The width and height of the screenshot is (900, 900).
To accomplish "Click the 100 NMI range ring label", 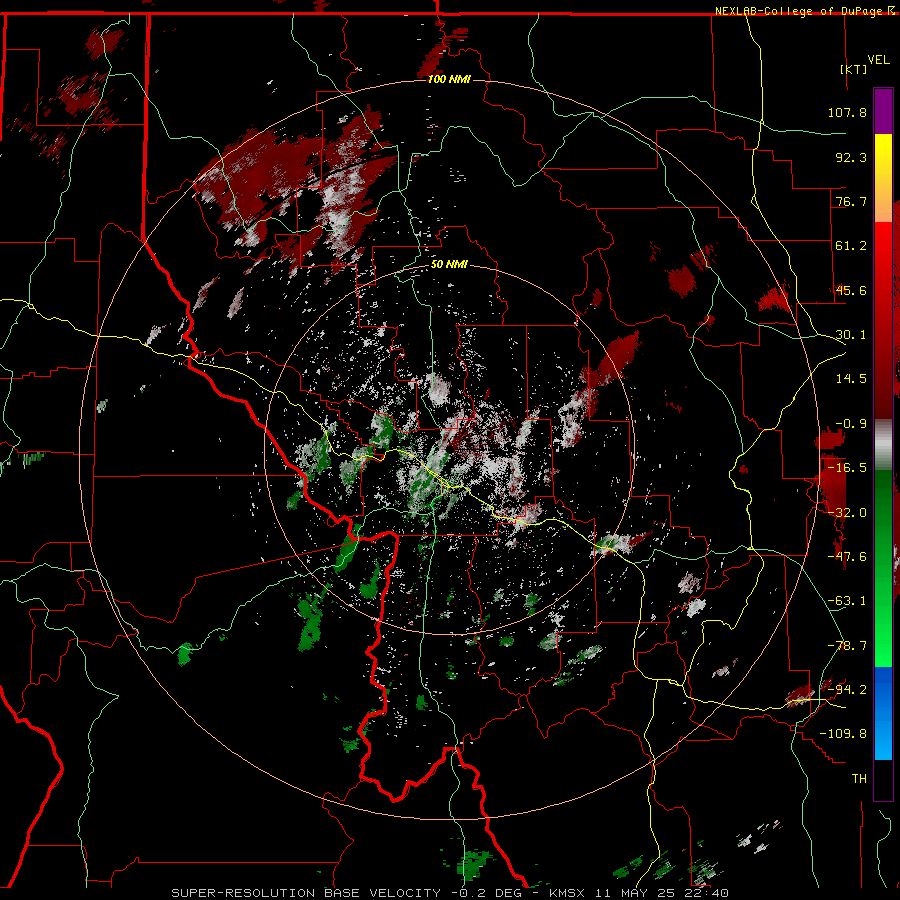I will (x=449, y=79).
